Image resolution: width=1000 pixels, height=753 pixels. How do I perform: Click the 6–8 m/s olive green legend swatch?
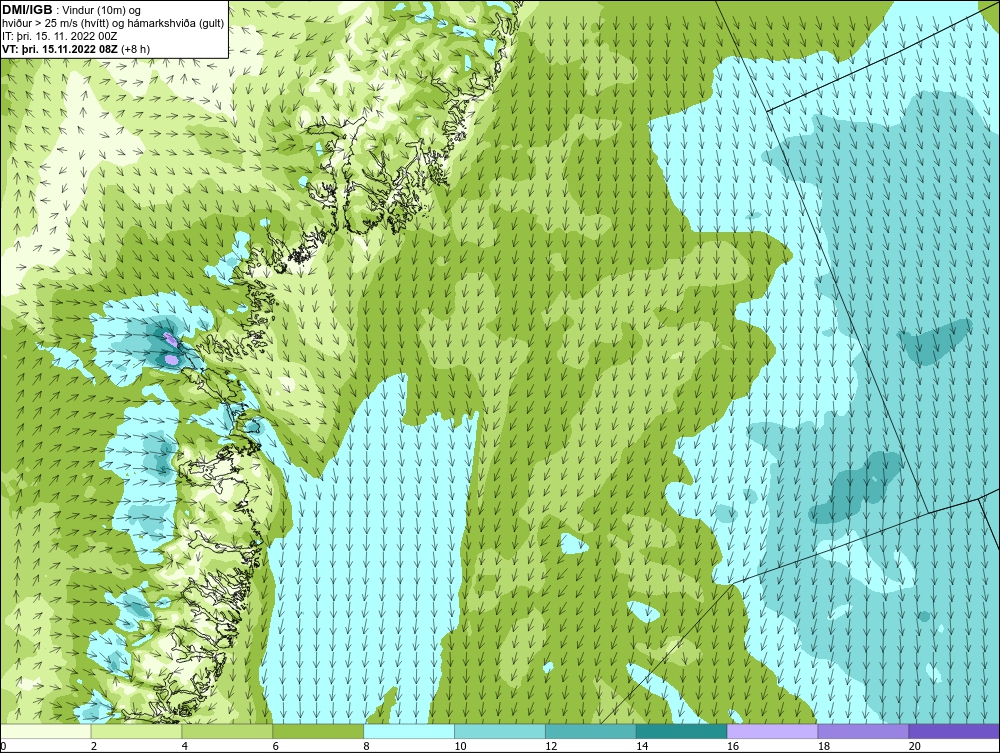click(318, 731)
